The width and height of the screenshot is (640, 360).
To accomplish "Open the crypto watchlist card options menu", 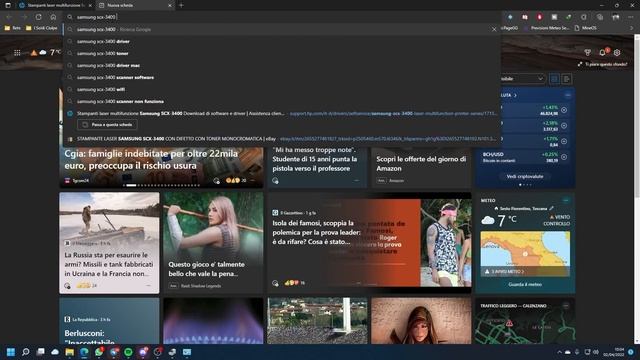I will [568, 95].
